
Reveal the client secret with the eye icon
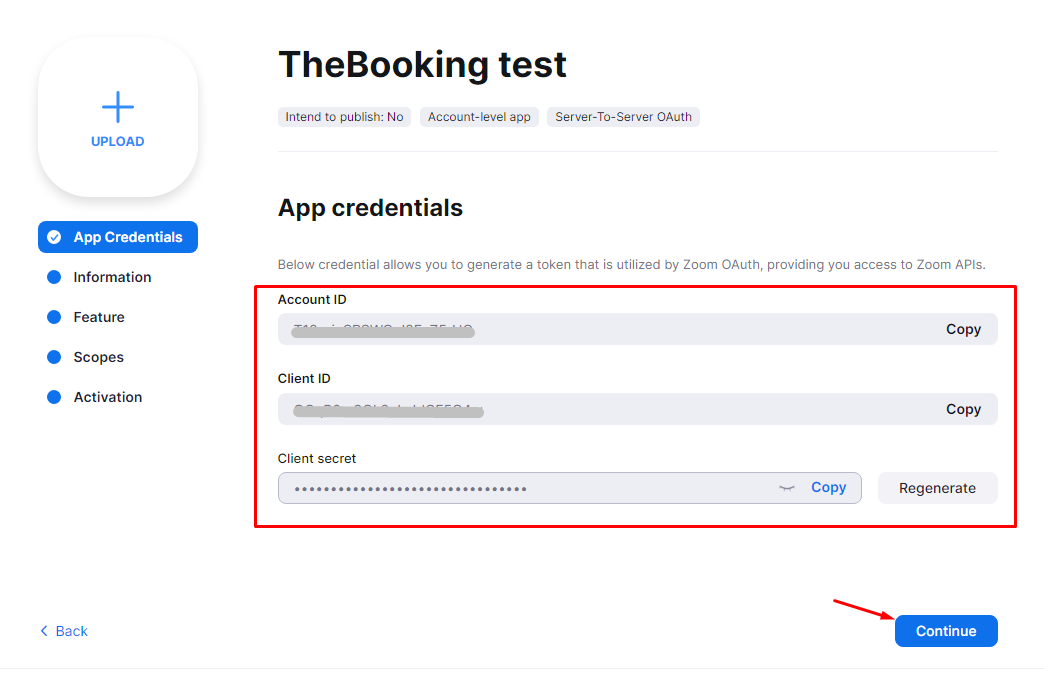[x=787, y=488]
